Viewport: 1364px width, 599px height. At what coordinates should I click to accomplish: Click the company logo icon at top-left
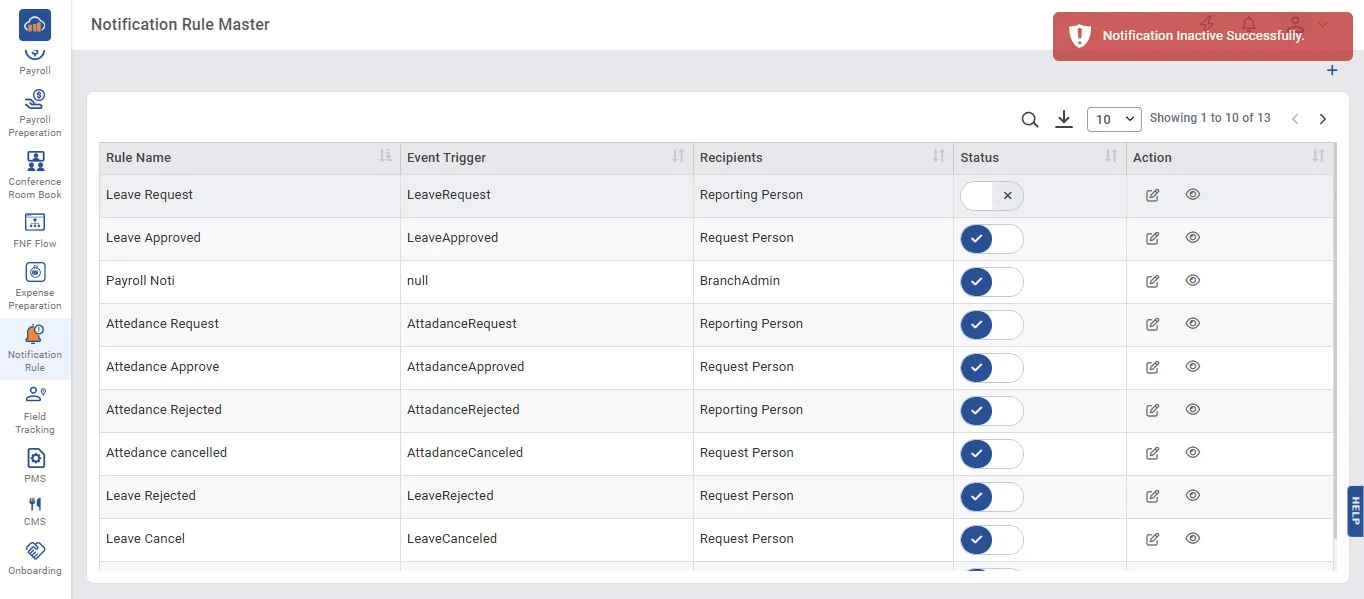pos(35,24)
